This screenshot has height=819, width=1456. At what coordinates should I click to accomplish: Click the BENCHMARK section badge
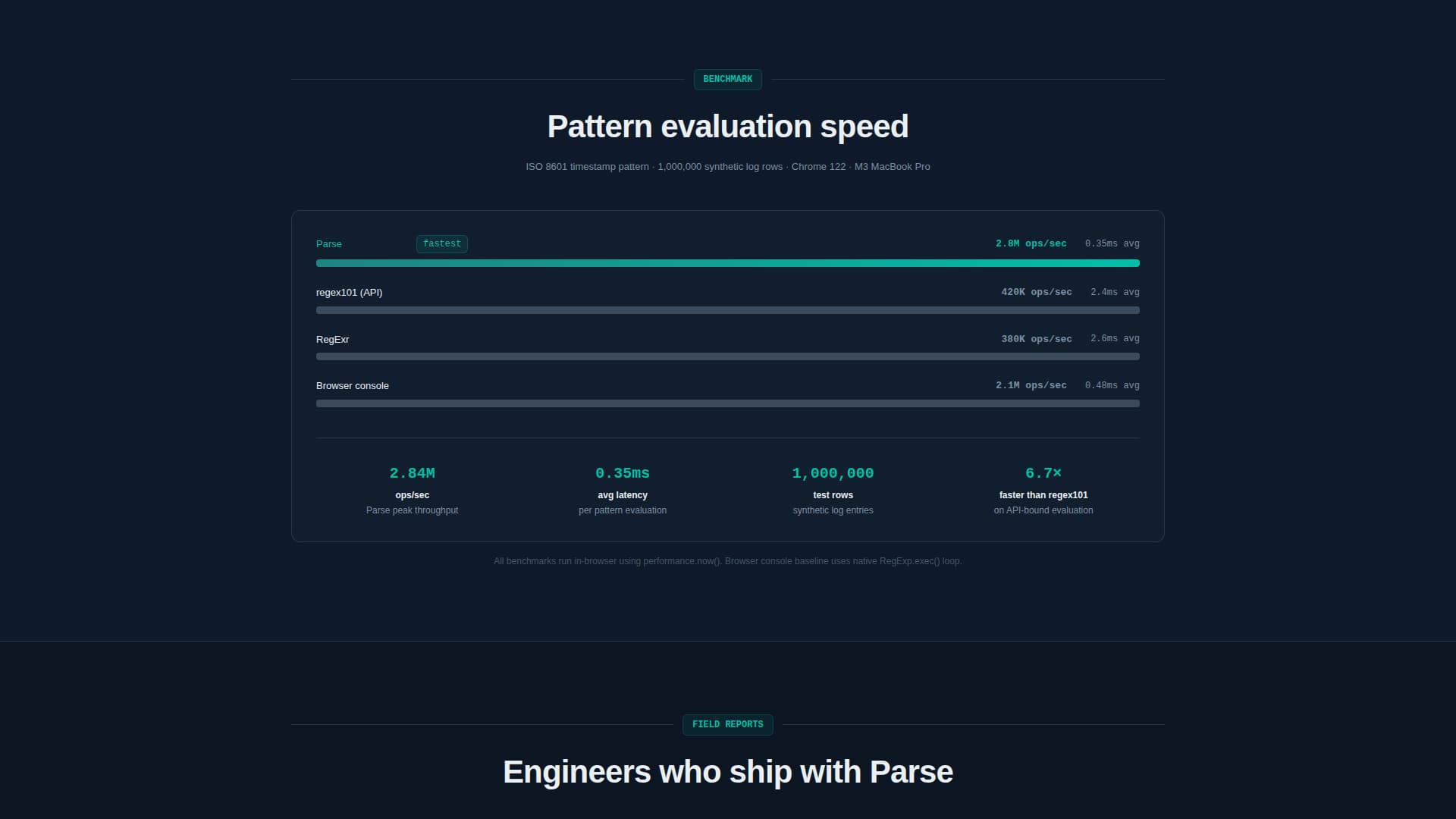coord(727,79)
